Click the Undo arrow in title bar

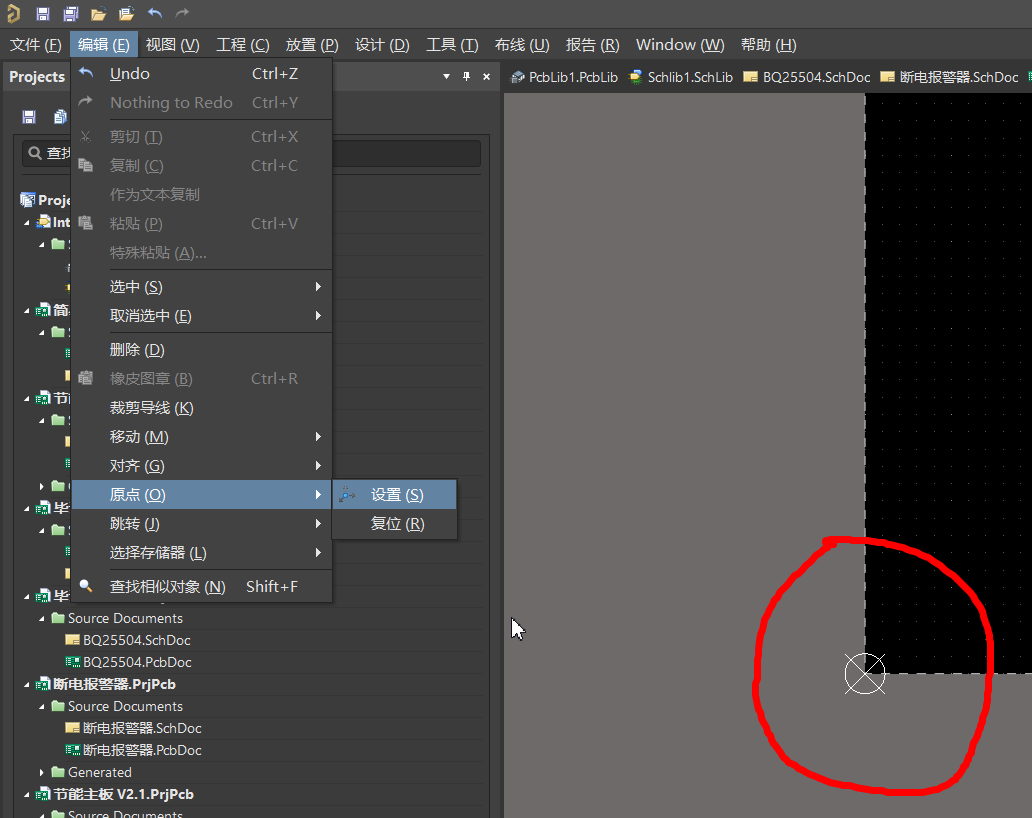point(155,13)
